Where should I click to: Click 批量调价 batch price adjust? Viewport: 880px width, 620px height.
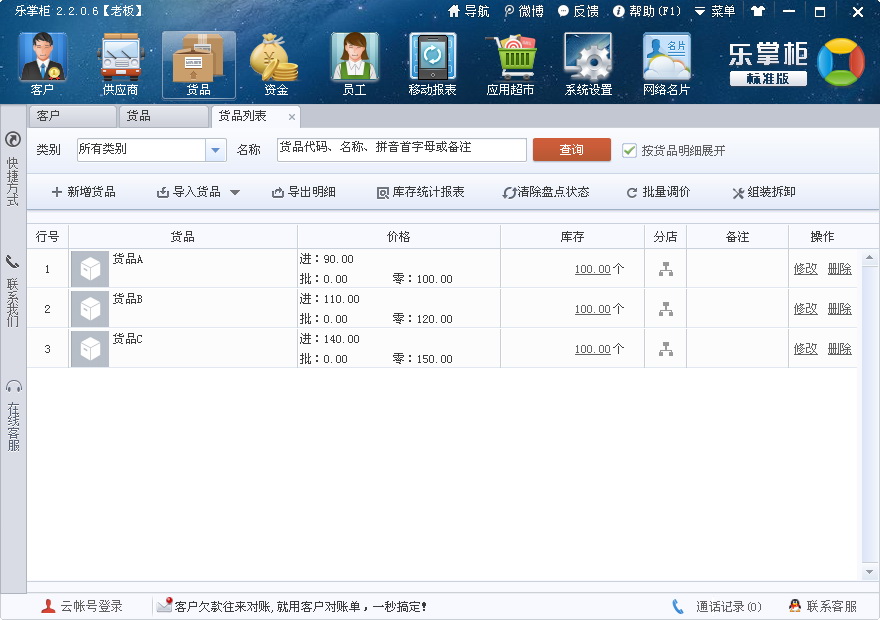[x=658, y=192]
